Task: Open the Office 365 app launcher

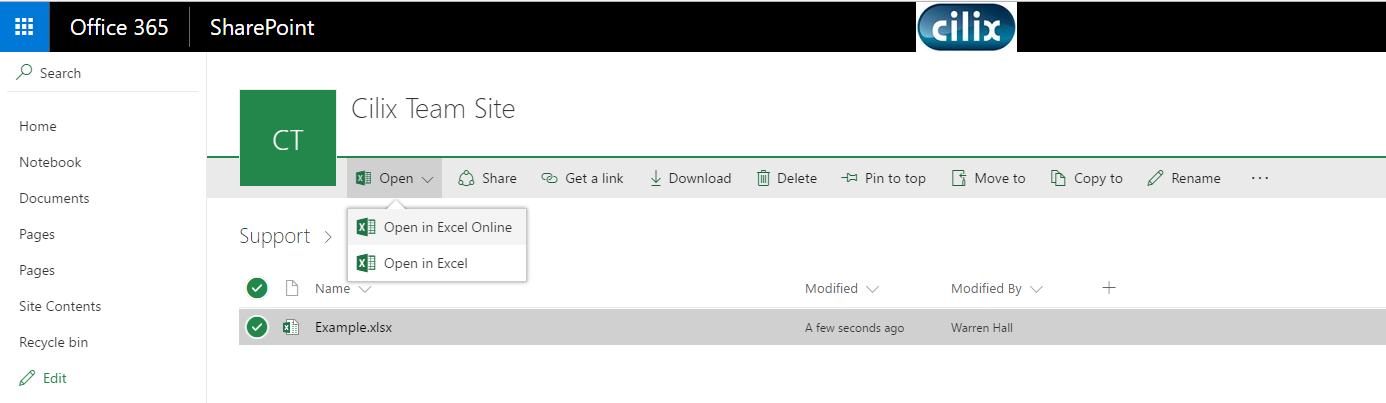Action: tap(25, 27)
